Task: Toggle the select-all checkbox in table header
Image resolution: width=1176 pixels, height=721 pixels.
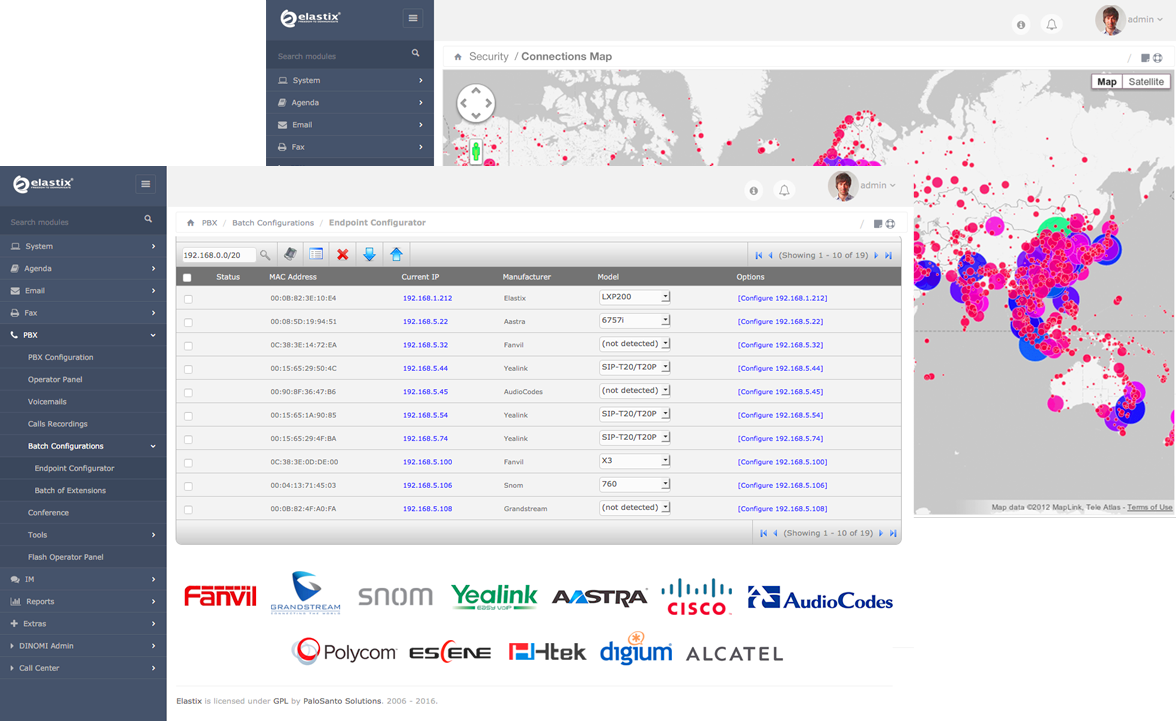Action: (187, 278)
